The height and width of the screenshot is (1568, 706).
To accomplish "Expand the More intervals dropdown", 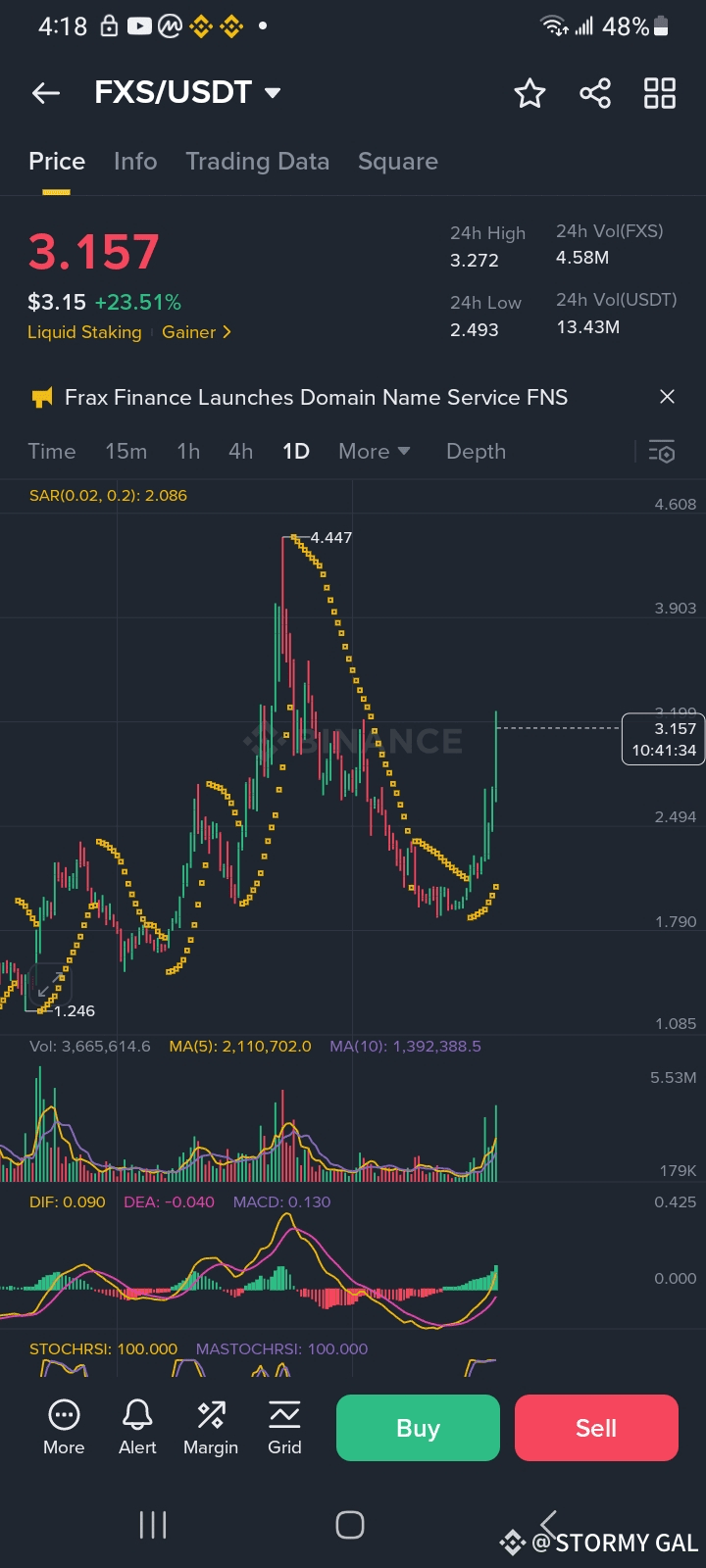I will (375, 451).
